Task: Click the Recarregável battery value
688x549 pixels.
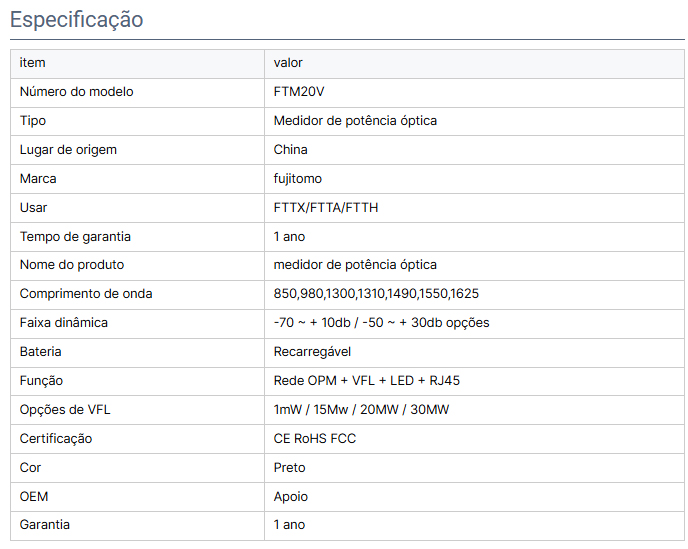Action: pyautogui.click(x=312, y=352)
